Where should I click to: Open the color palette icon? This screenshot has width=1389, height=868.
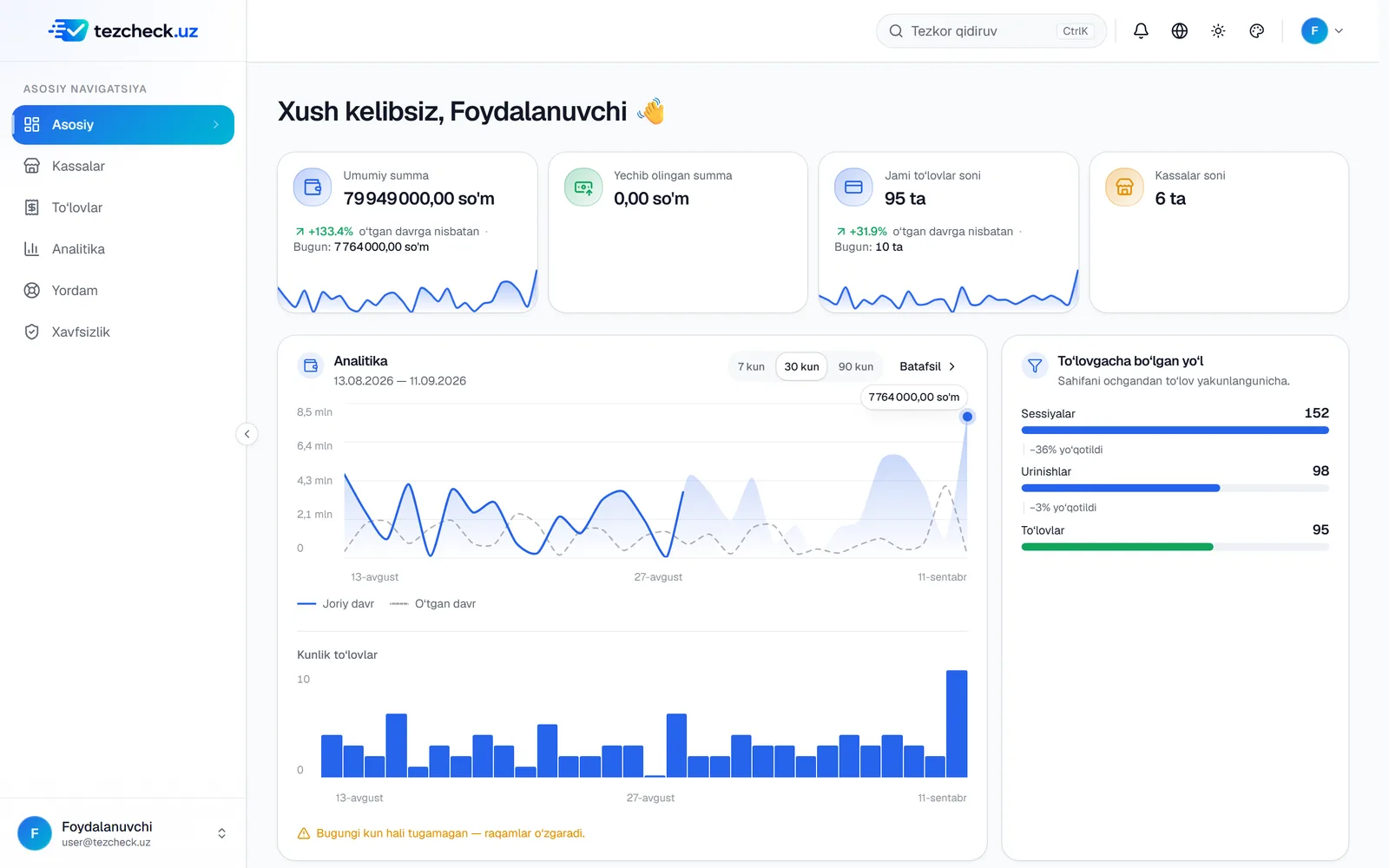(x=1256, y=31)
